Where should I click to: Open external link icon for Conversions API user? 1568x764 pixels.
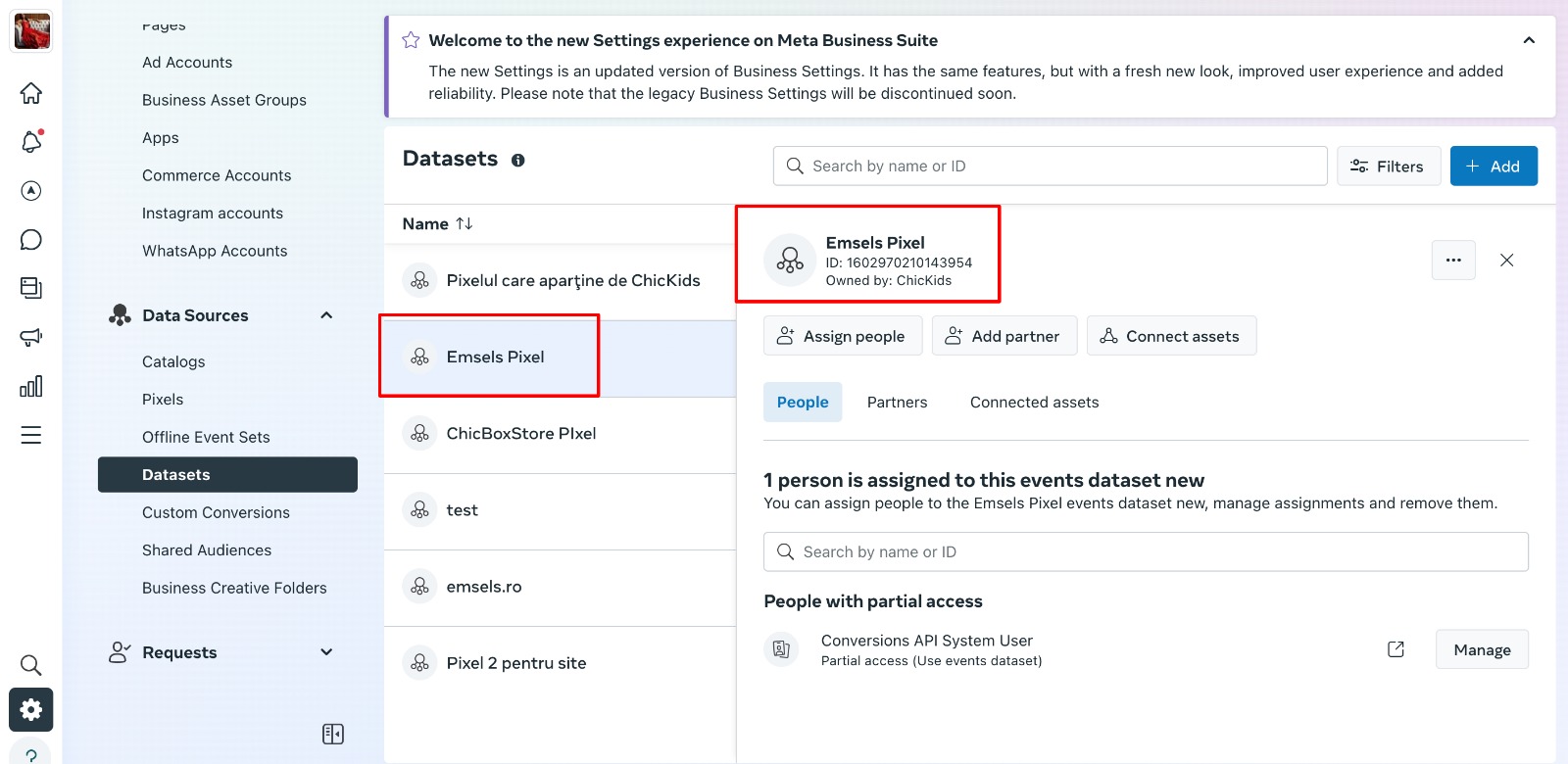tap(1396, 649)
